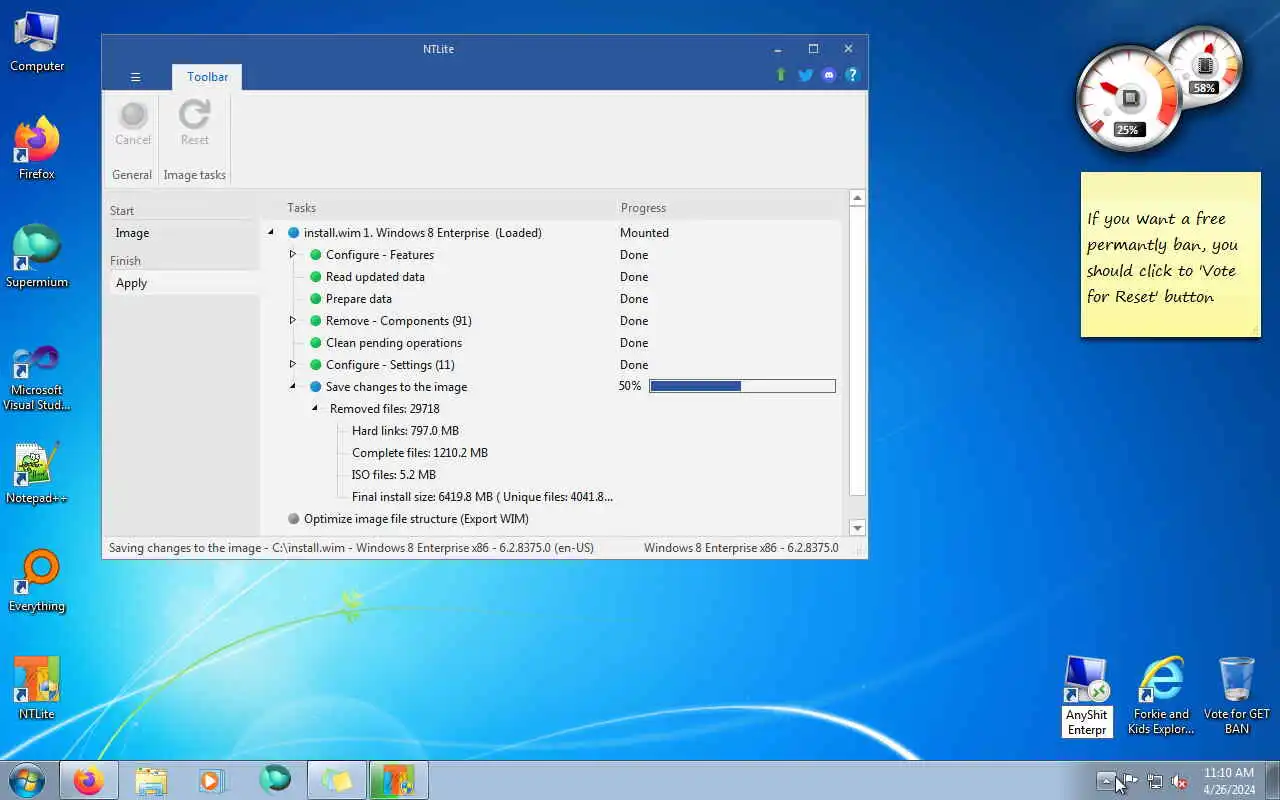
Task: Click the 58% memory gauge gadget
Action: pos(1205,65)
